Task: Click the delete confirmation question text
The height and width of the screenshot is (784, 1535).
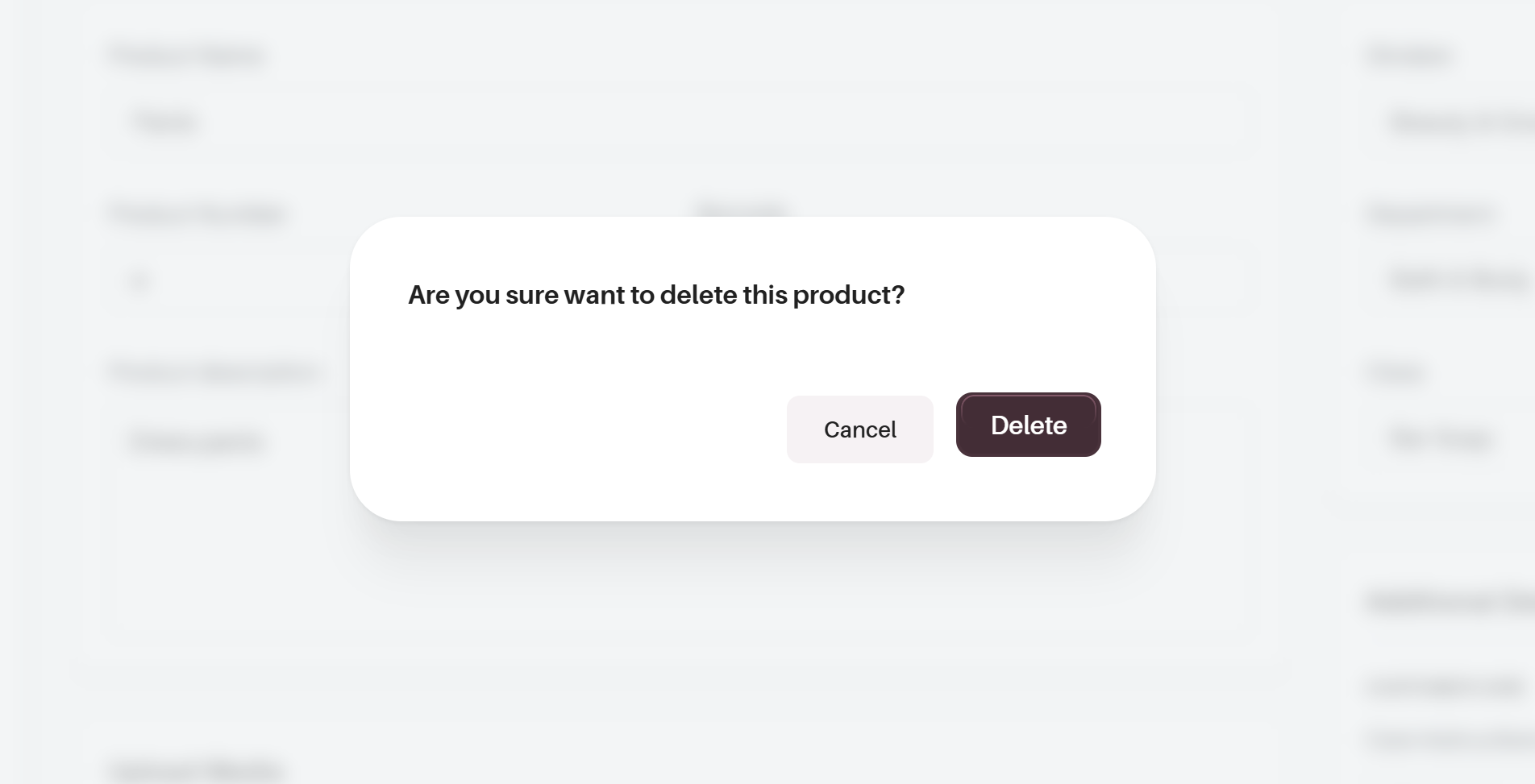Action: click(656, 295)
